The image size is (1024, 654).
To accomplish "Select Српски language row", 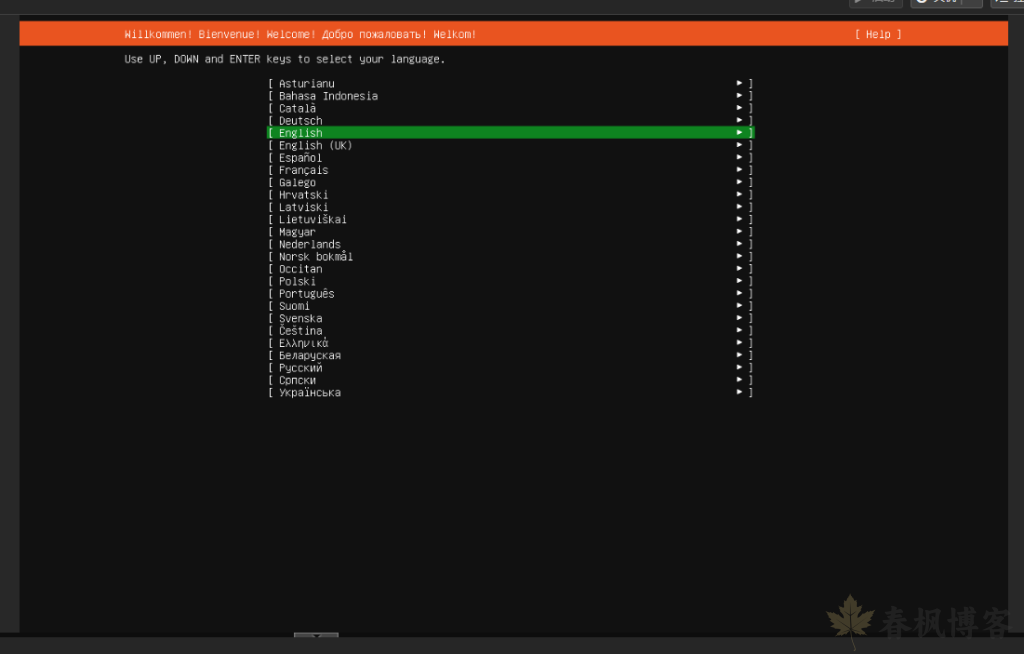I will point(511,380).
